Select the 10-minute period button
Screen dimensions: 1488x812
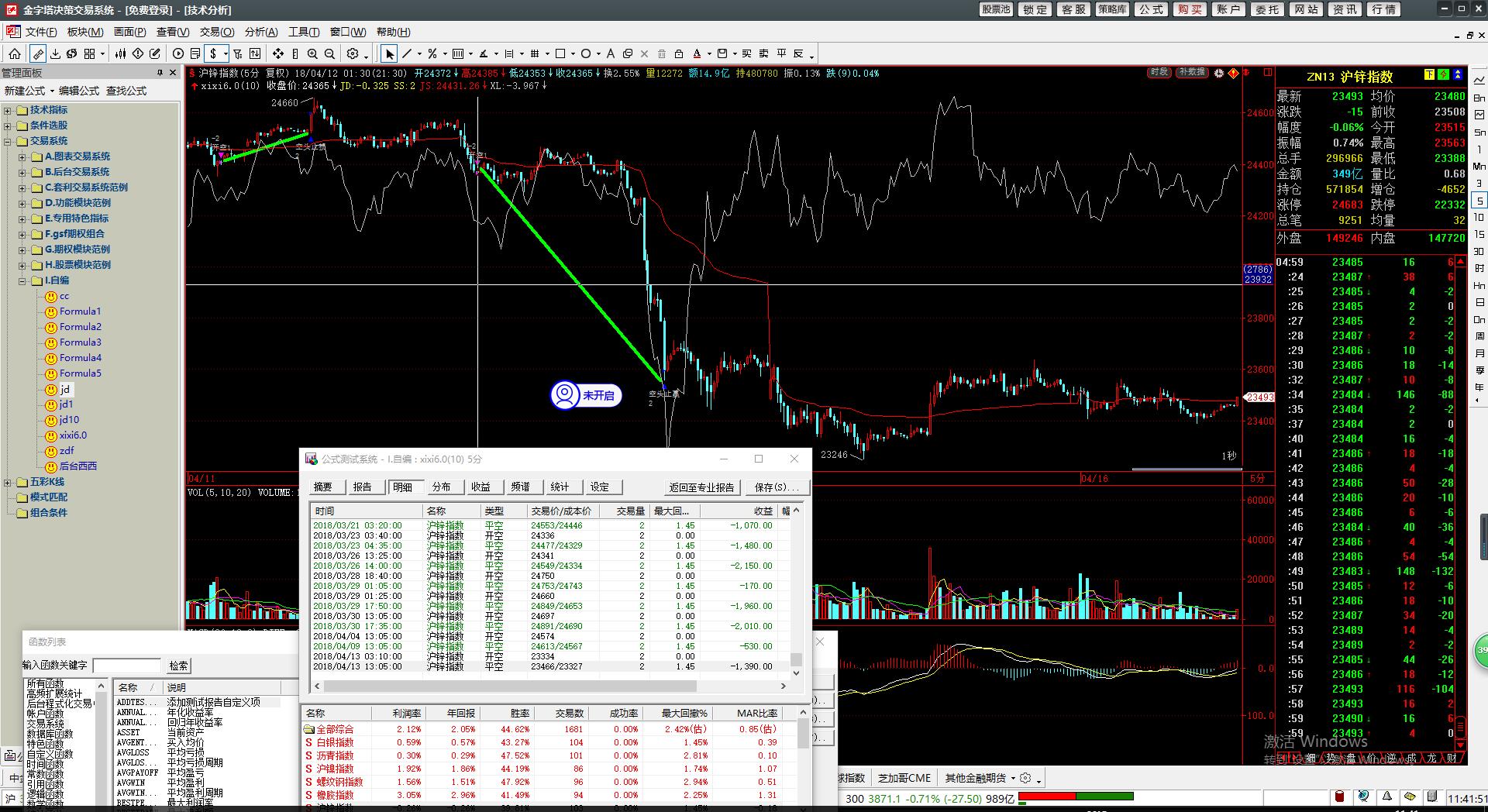tap(1479, 218)
